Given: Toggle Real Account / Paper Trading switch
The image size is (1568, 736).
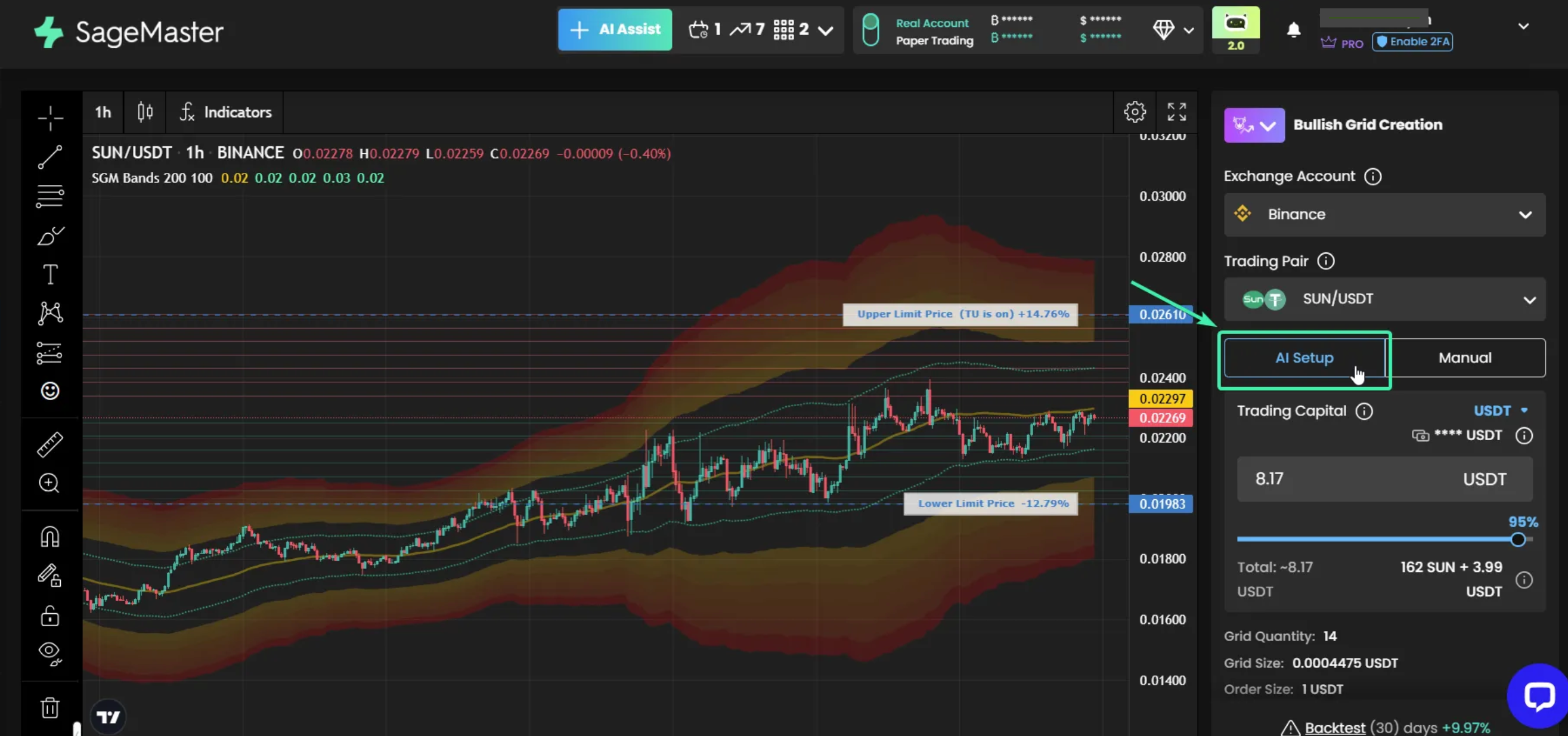Looking at the screenshot, I should [870, 30].
